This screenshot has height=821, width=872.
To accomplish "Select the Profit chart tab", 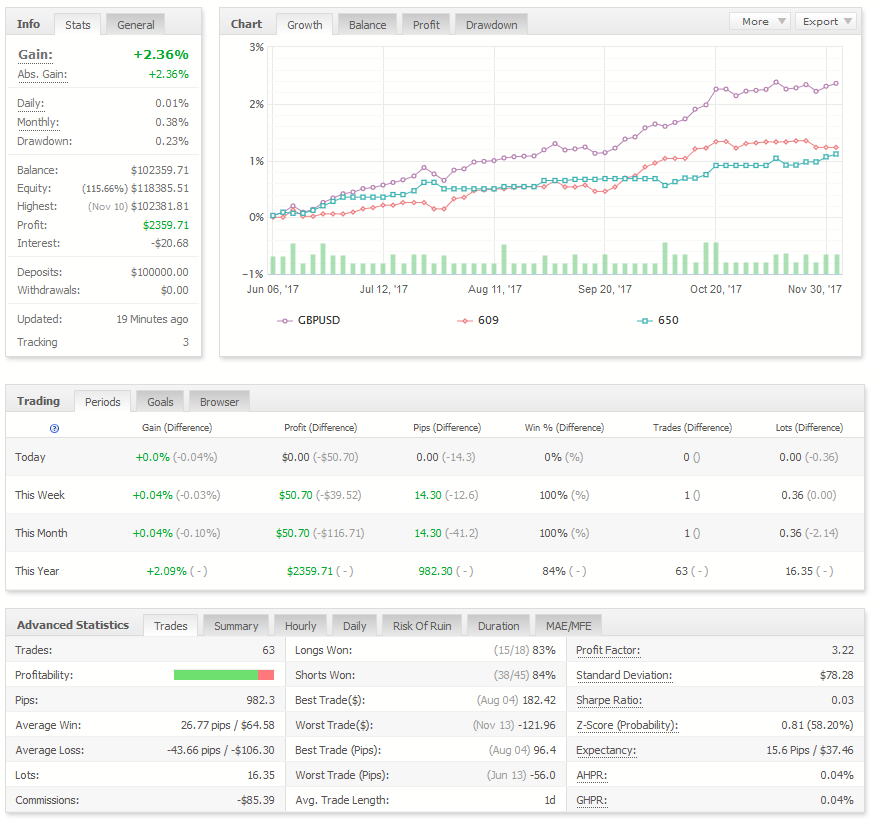I will tap(426, 25).
